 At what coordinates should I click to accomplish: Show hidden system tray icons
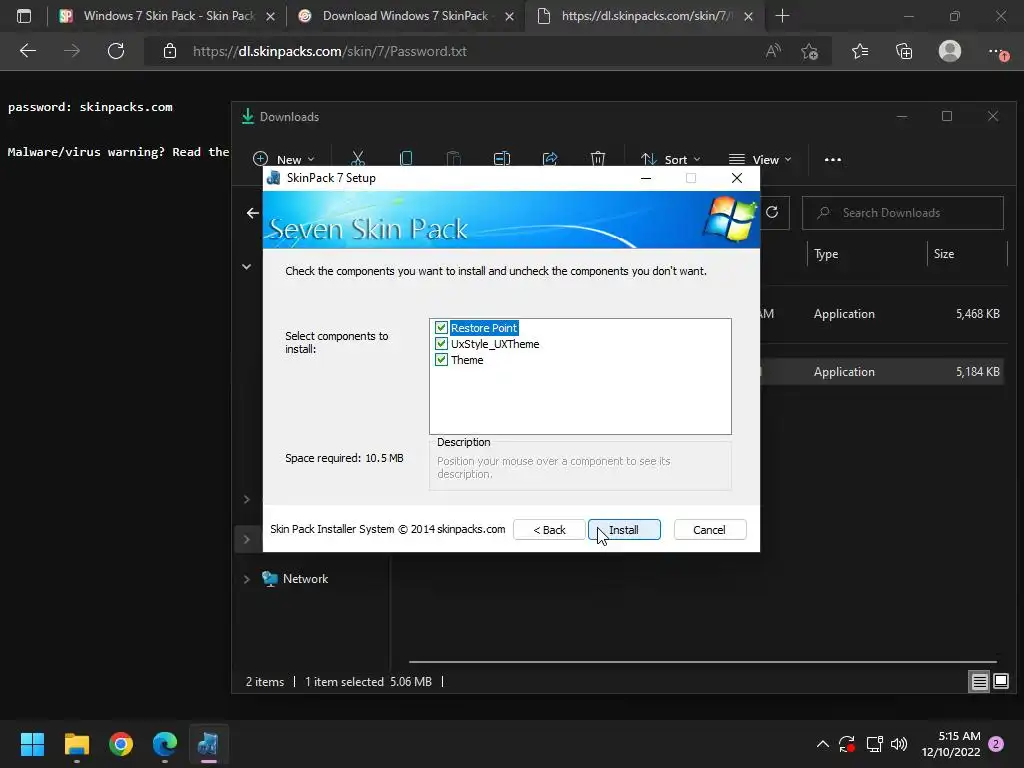click(823, 744)
